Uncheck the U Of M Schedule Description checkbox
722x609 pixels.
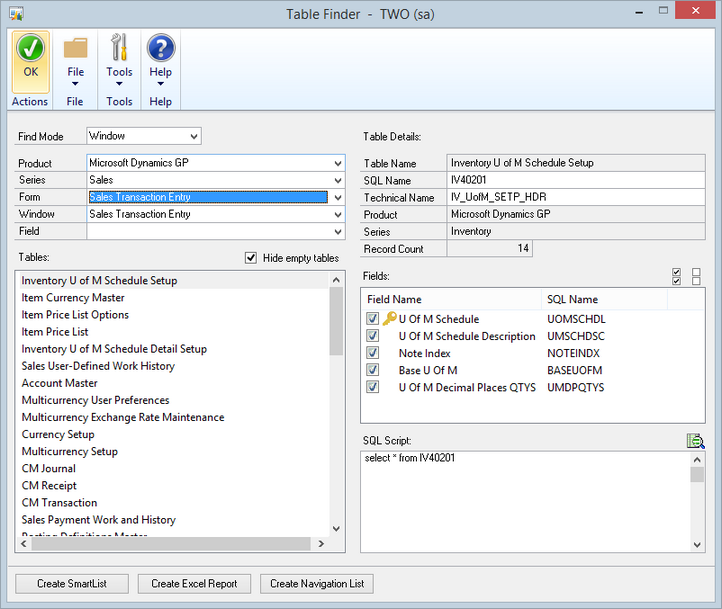coord(373,336)
